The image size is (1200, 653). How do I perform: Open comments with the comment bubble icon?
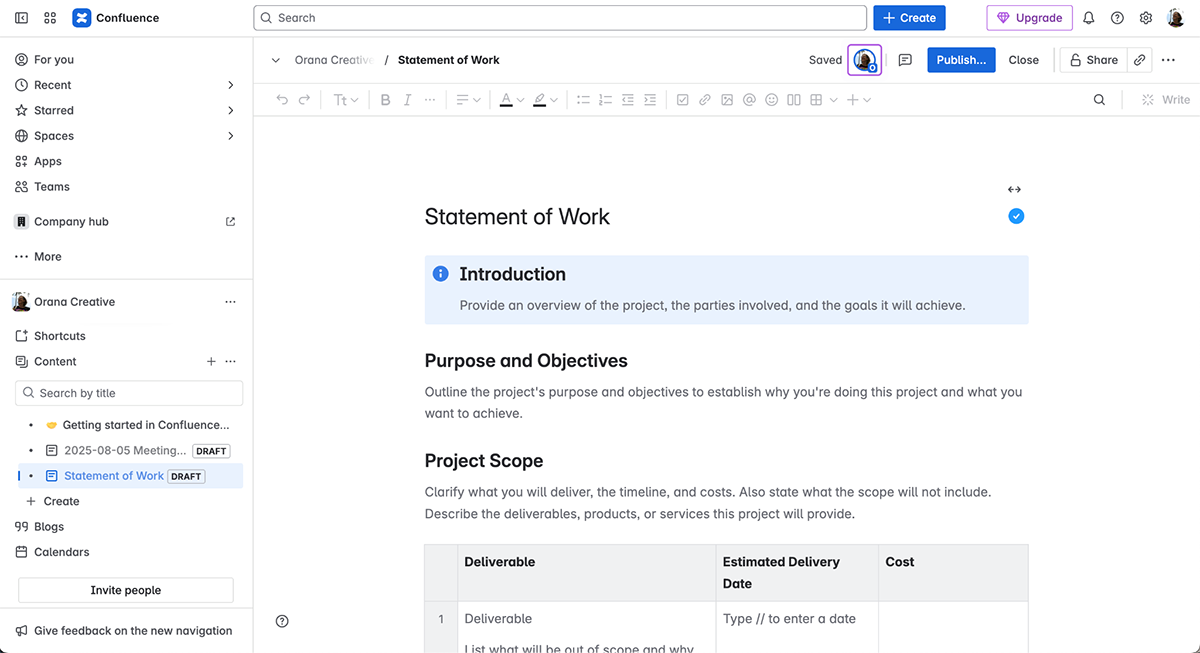[905, 60]
